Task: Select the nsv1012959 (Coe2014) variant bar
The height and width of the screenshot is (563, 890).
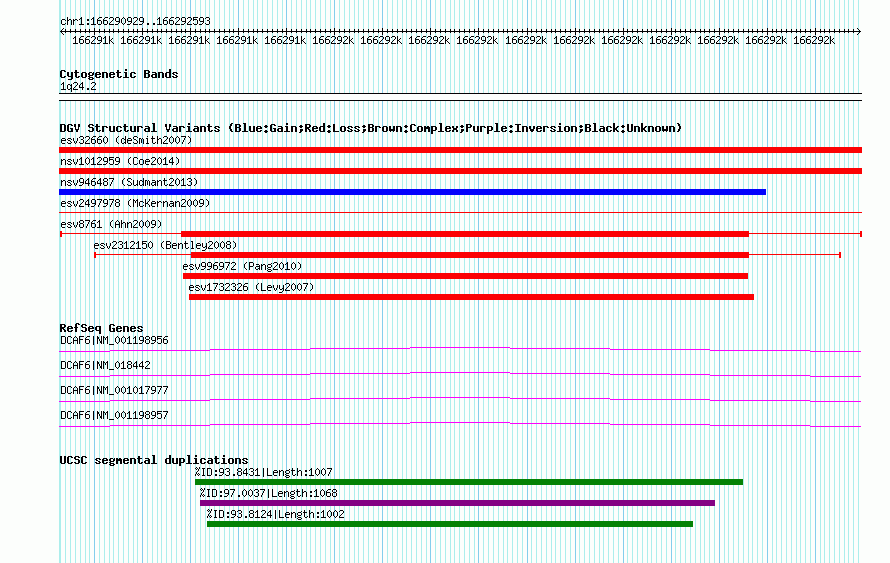Action: point(460,171)
